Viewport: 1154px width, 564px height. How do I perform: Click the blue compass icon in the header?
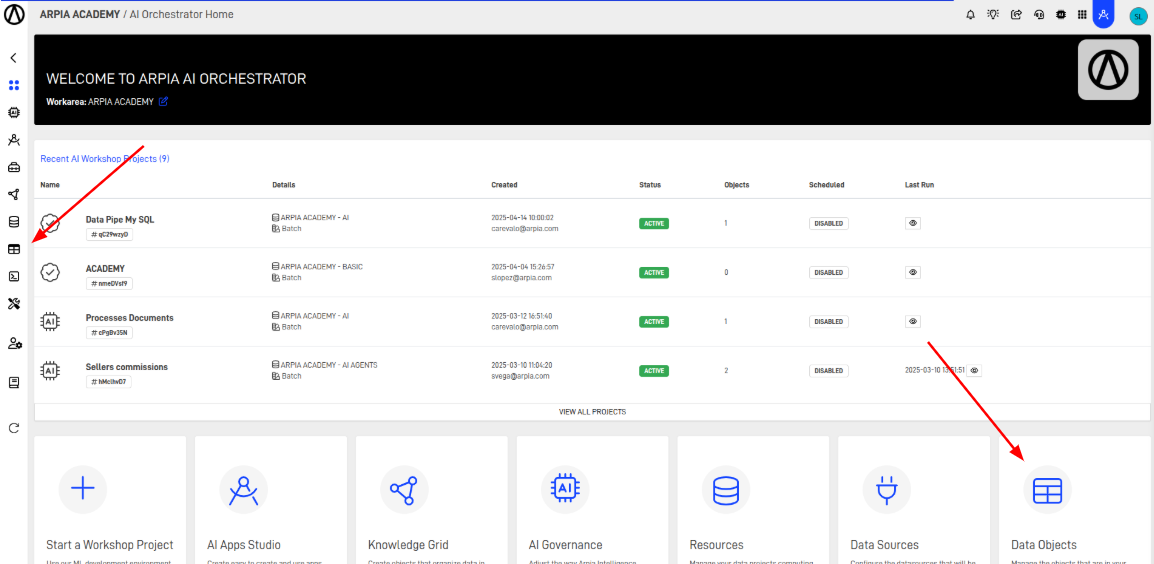click(1102, 14)
